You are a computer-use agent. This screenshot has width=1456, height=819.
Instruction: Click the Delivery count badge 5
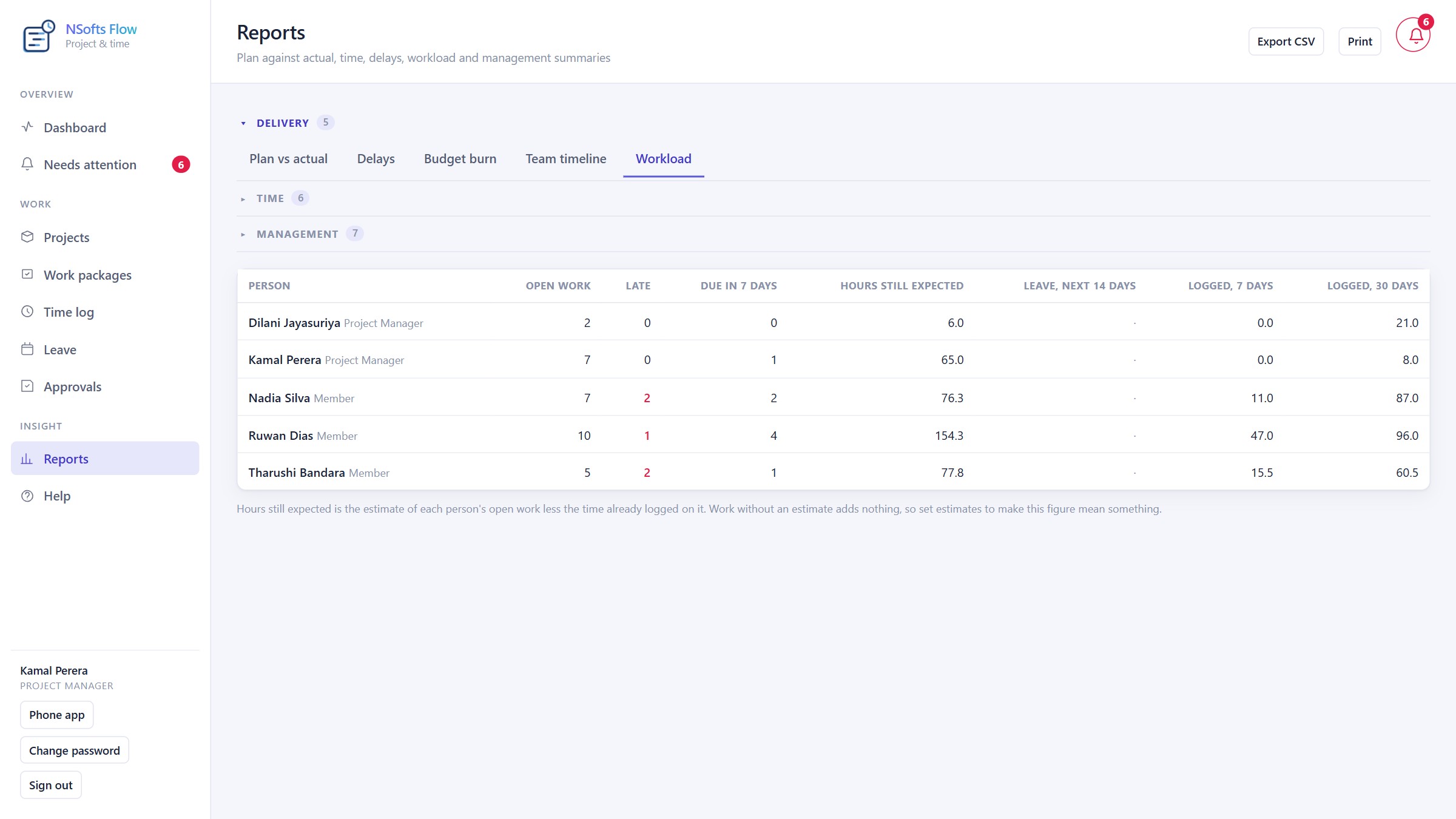[326, 123]
